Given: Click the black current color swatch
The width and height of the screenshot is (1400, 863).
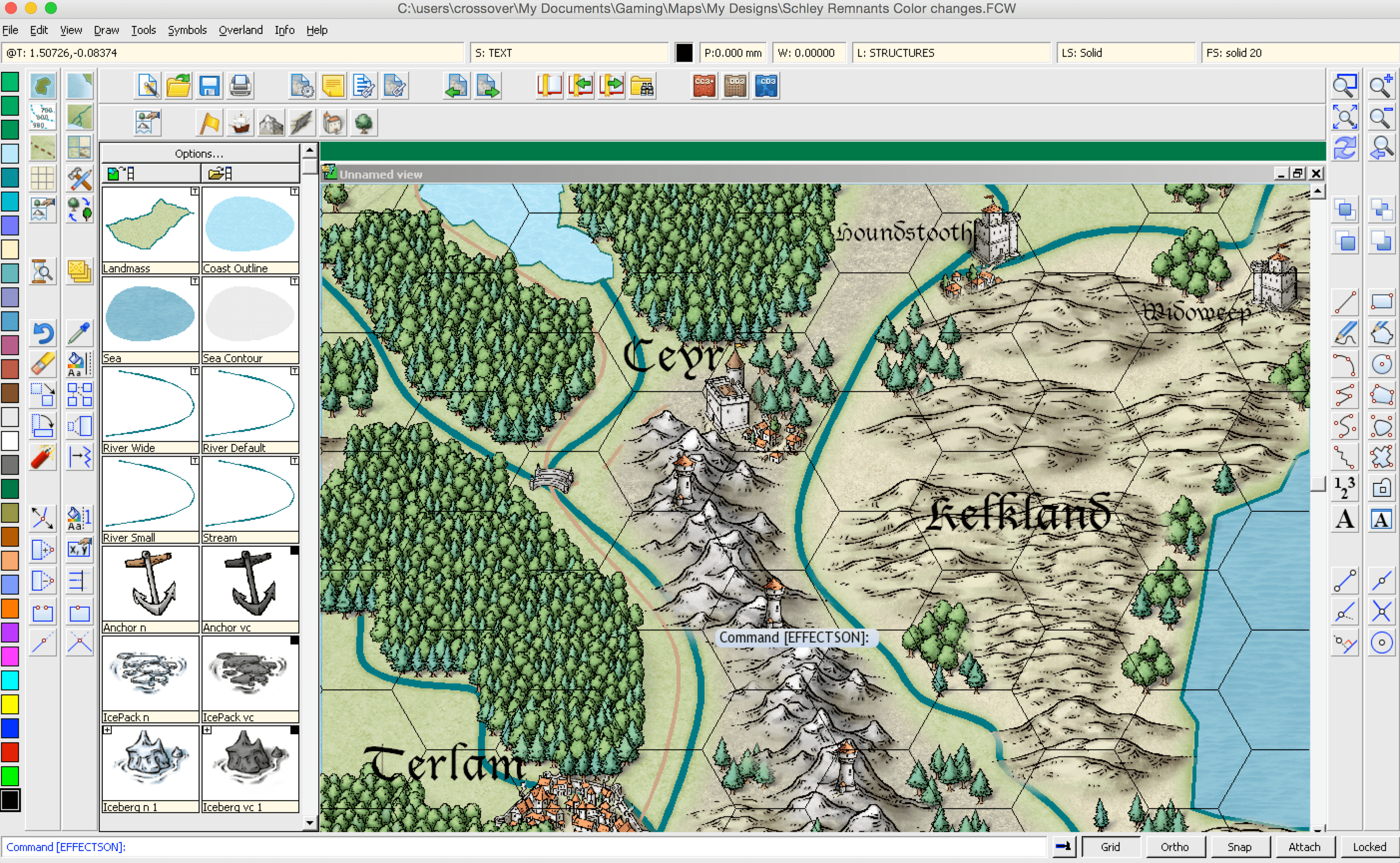Looking at the screenshot, I should coord(684,52).
